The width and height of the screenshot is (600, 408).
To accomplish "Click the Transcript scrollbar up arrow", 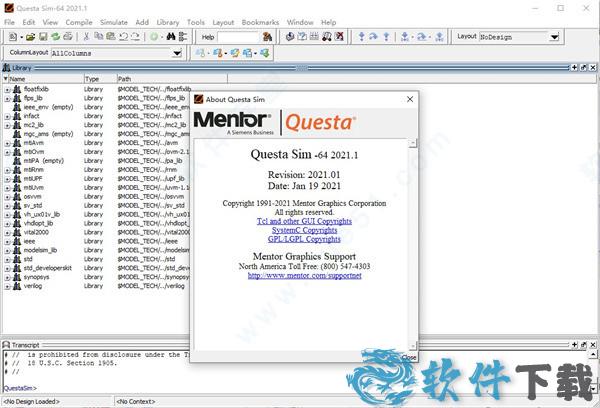I will [x=593, y=354].
